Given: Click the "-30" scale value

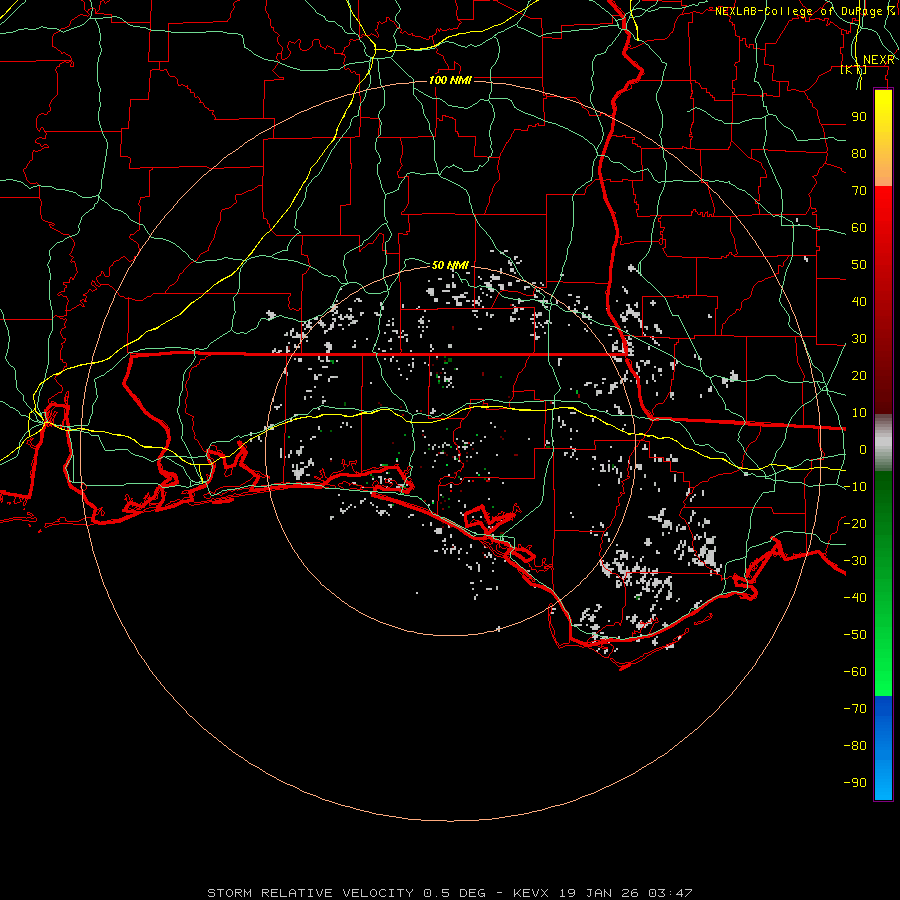Looking at the screenshot, I should 855,561.
